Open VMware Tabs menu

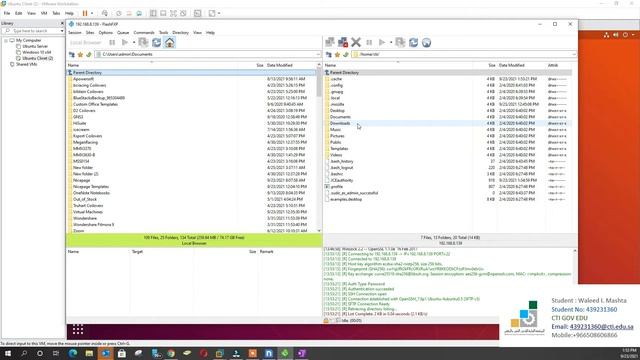(x=56, y=13)
